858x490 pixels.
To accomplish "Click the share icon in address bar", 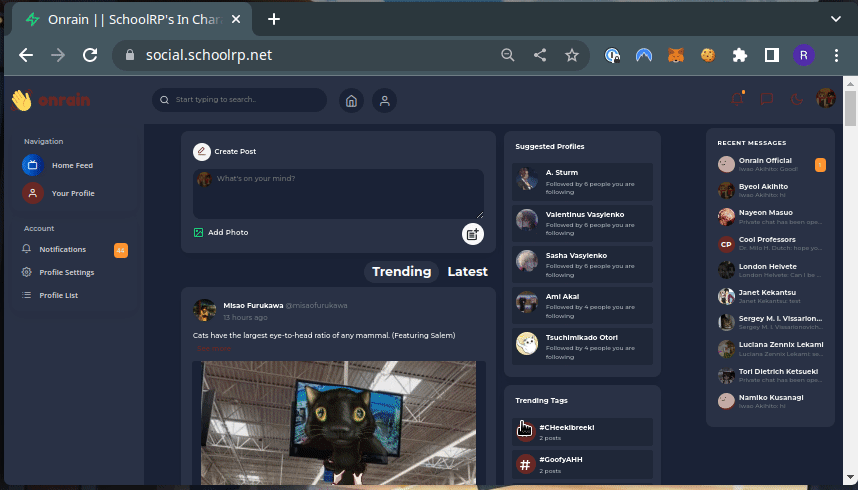I will pyautogui.click(x=540, y=55).
